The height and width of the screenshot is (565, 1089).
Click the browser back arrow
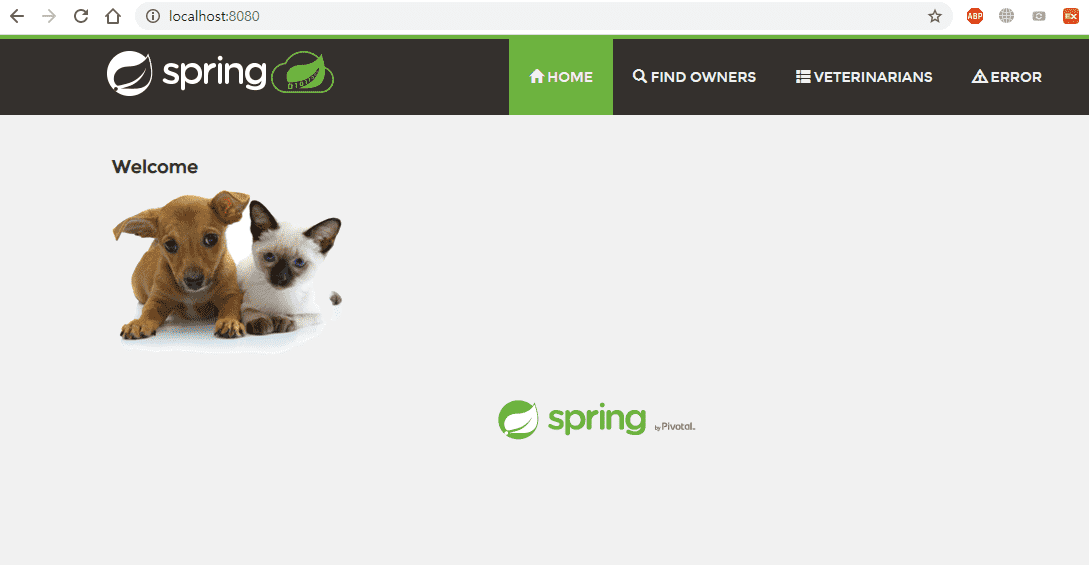[17, 16]
